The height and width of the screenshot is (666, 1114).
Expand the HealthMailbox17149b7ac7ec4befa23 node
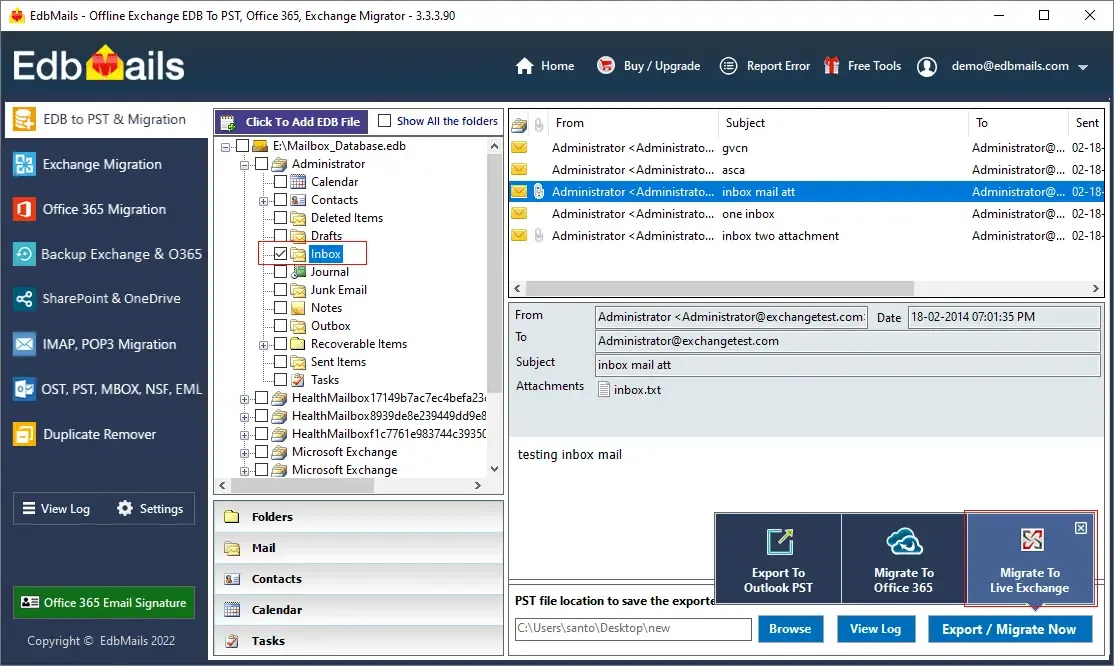pos(244,399)
